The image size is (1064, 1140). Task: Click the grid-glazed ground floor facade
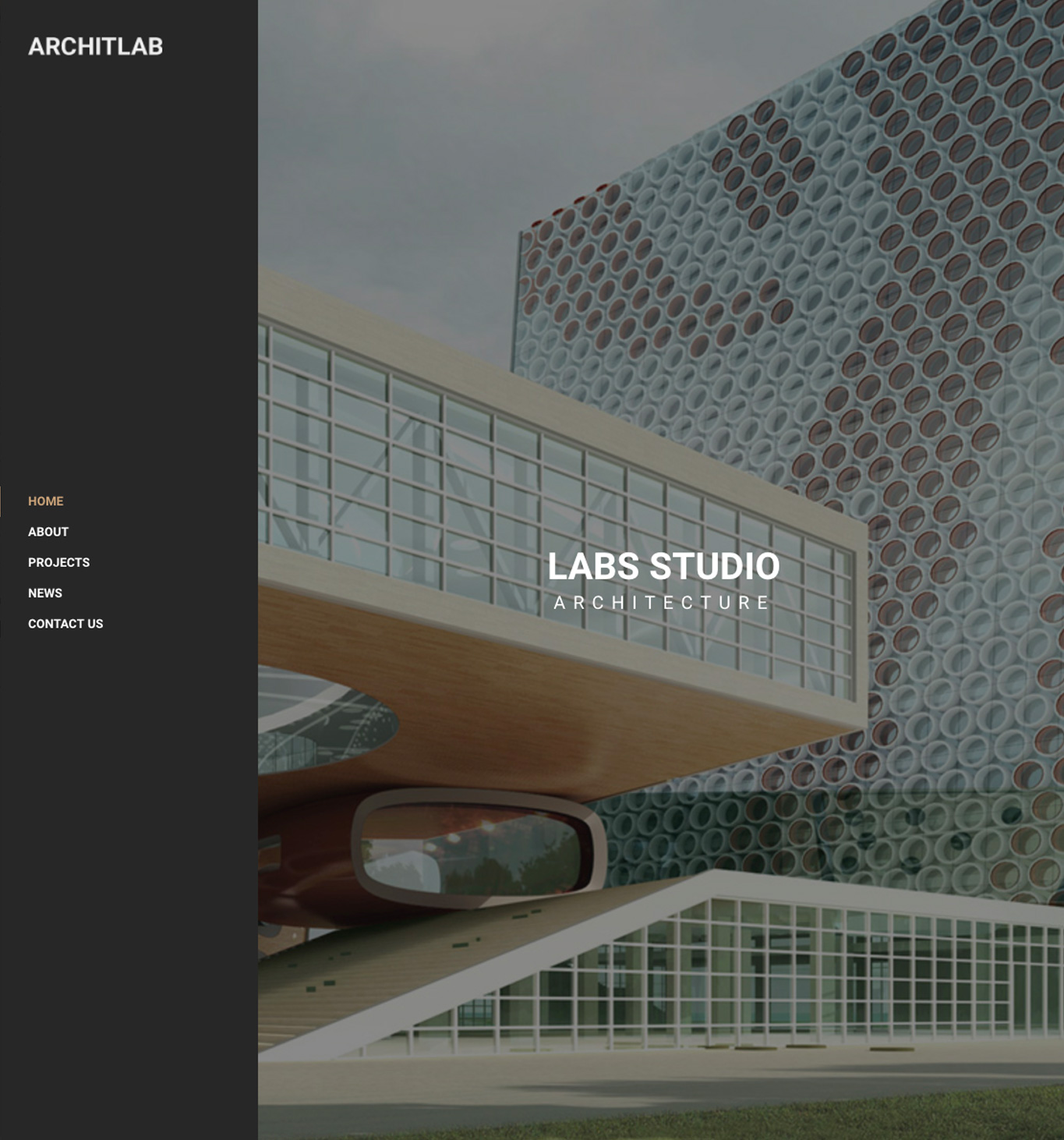pos(779,975)
